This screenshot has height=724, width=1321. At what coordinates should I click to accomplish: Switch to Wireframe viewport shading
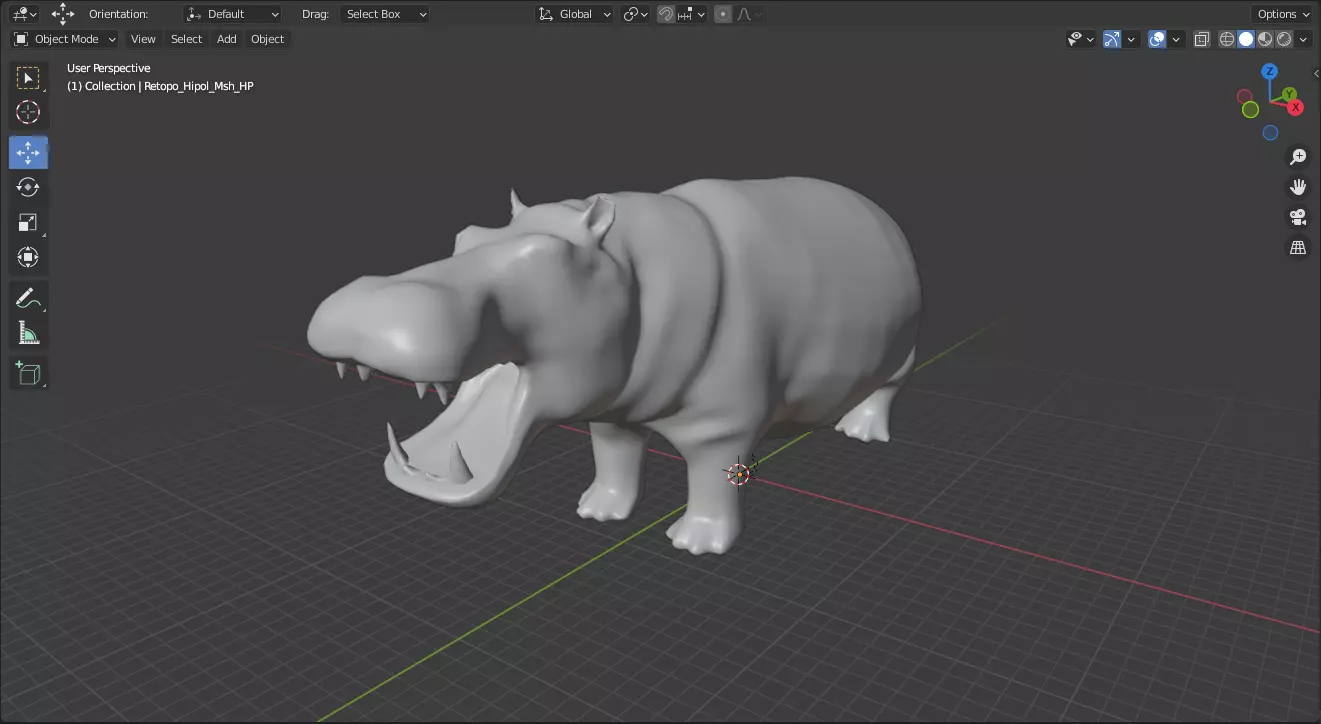pos(1226,39)
